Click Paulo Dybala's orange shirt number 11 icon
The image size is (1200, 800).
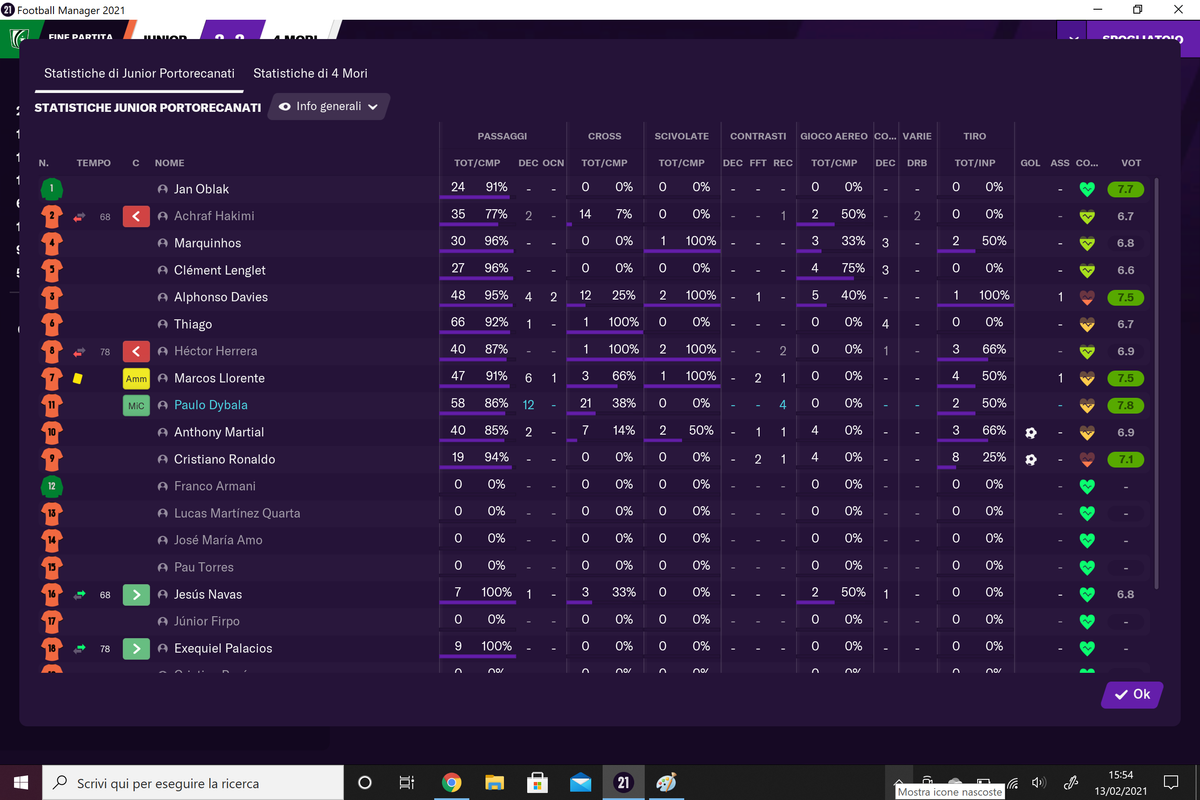[x=52, y=405]
